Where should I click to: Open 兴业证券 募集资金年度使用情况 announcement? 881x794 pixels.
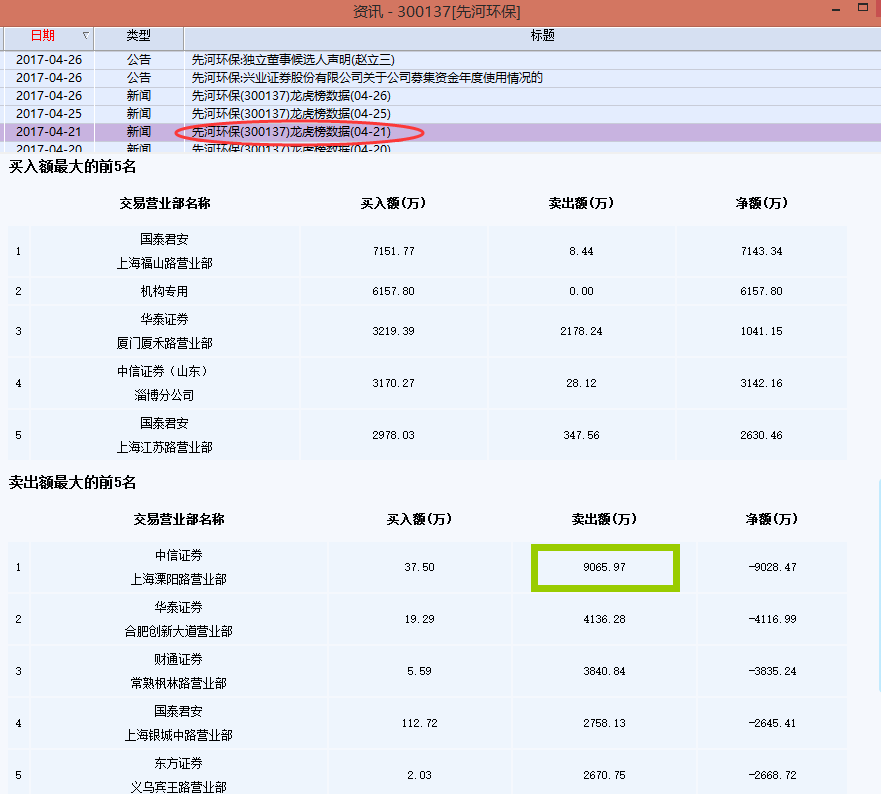pos(367,78)
